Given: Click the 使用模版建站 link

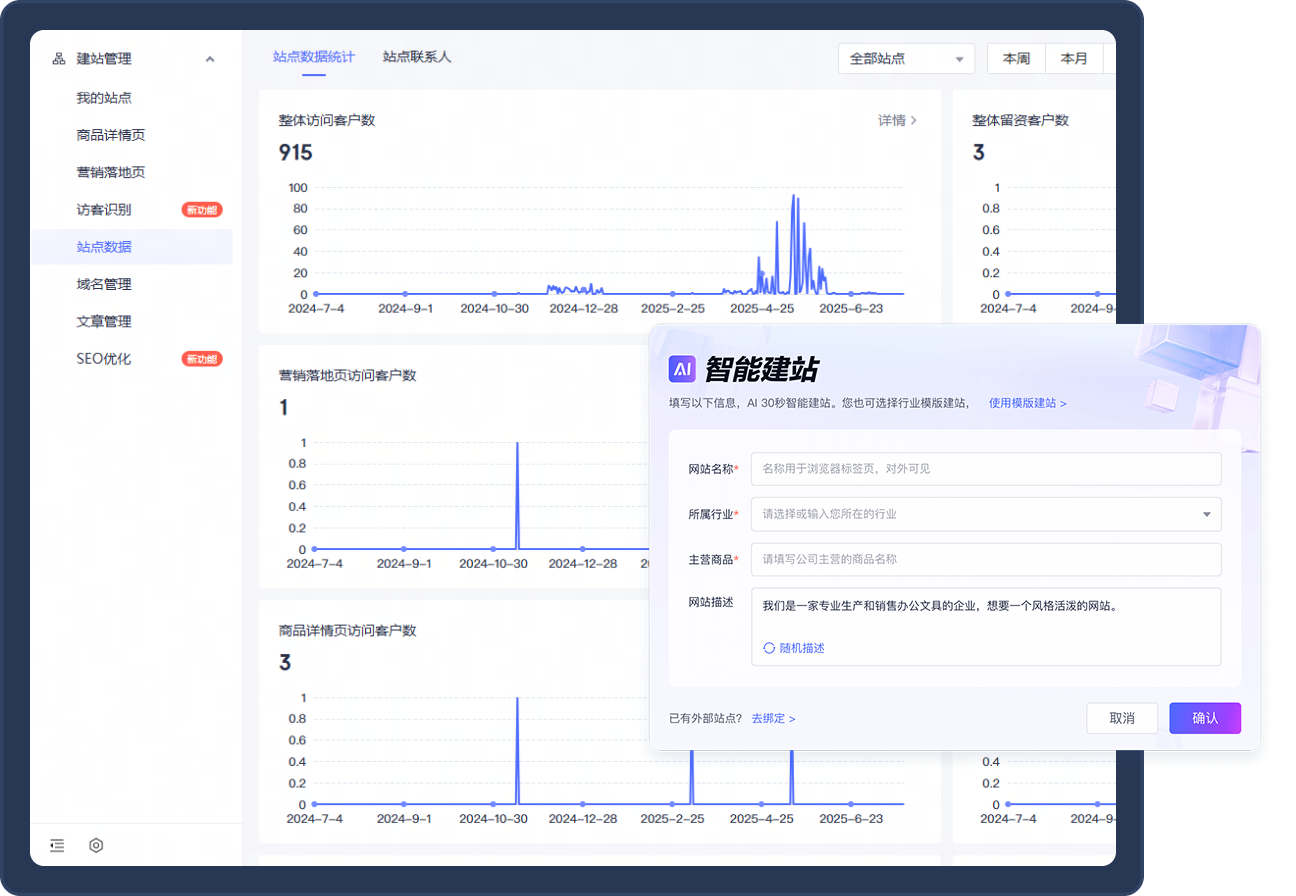Looking at the screenshot, I should click(x=1027, y=403).
